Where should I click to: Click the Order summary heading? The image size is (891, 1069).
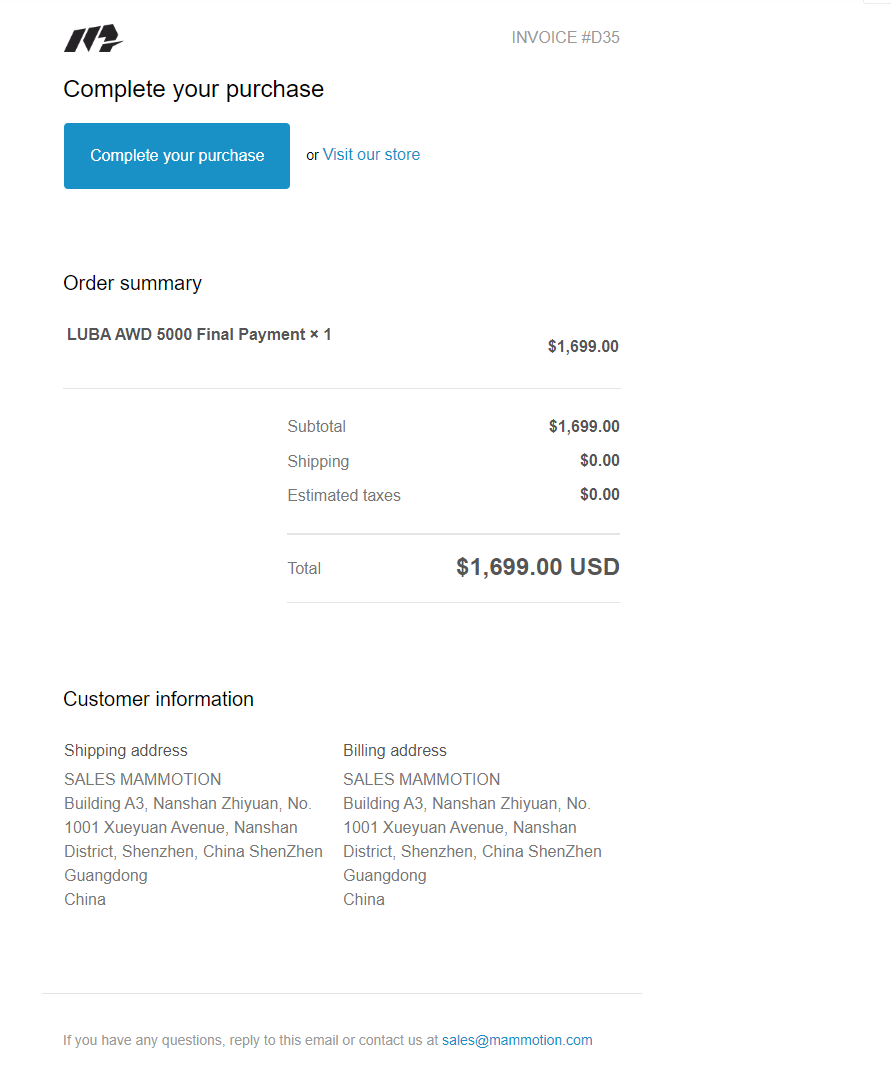pos(132,283)
